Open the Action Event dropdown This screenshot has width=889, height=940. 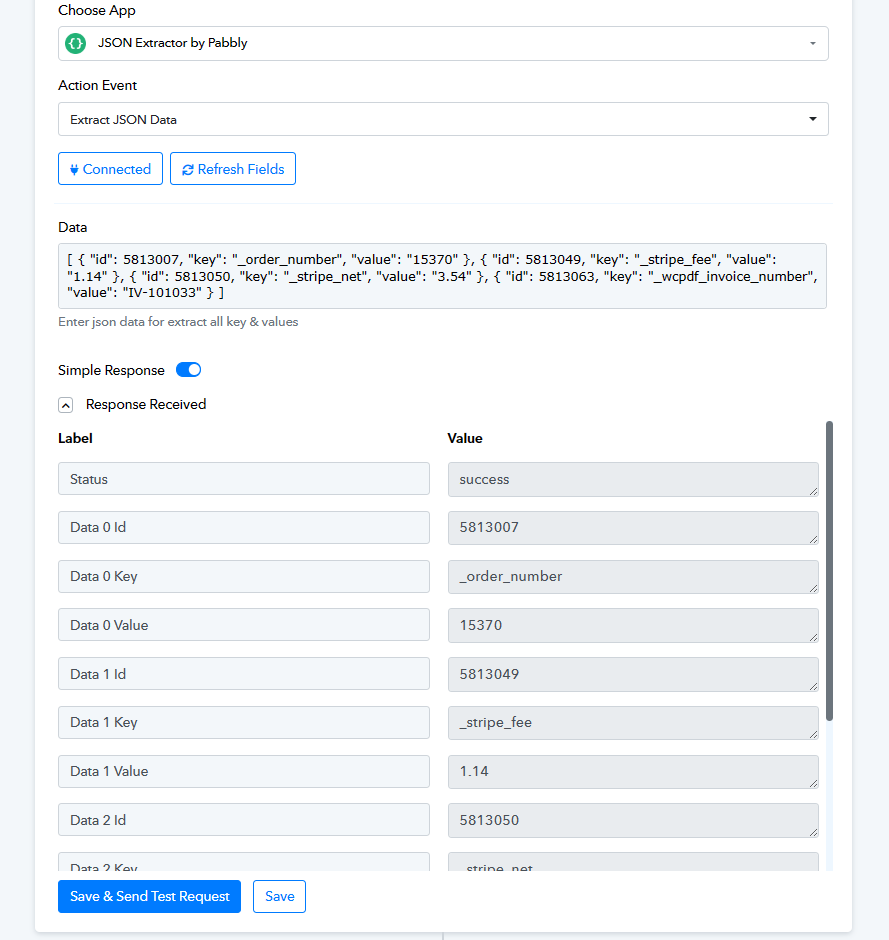pyautogui.click(x=444, y=119)
